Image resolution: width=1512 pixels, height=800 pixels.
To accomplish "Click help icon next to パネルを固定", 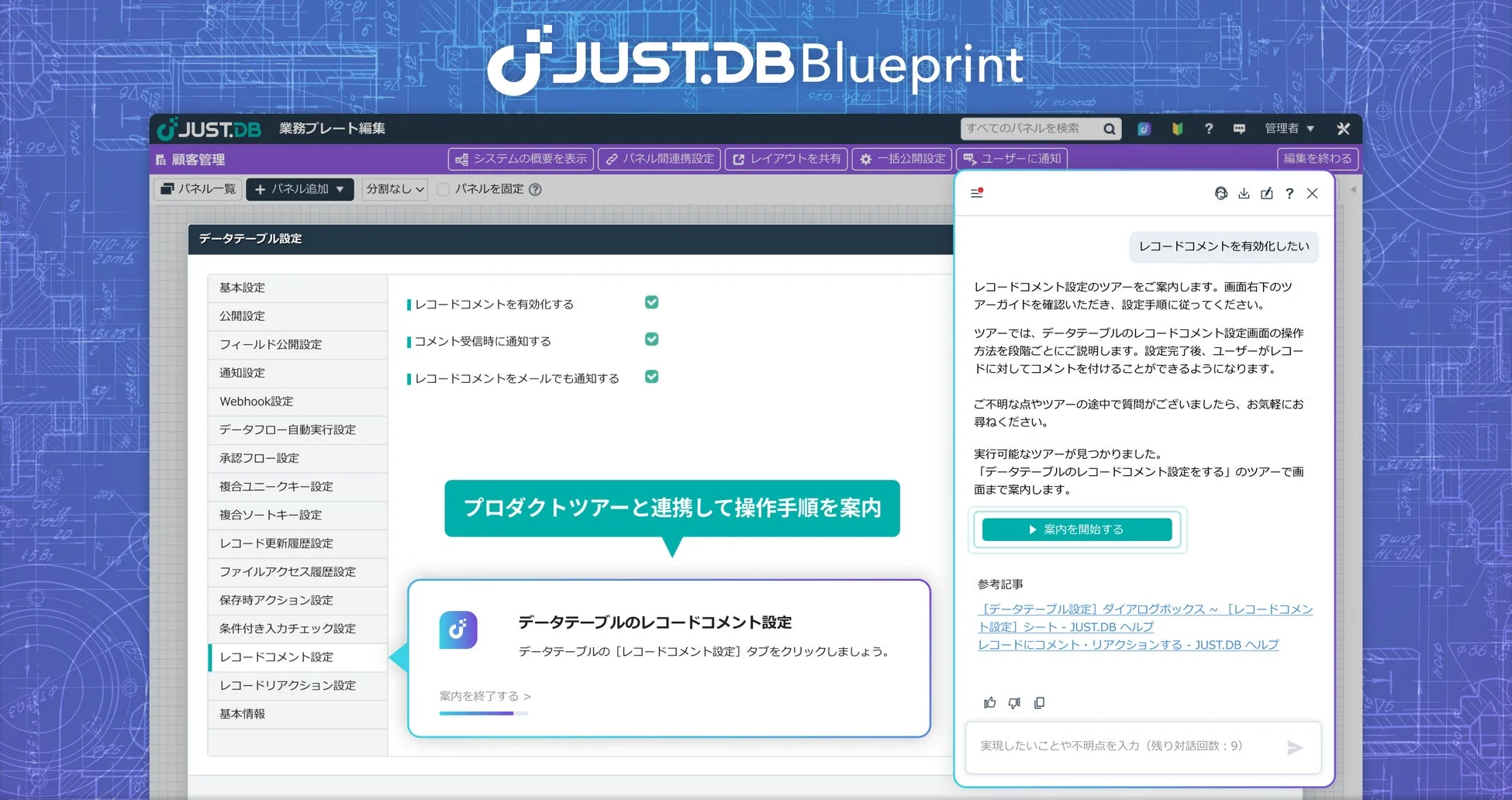I will point(535,189).
